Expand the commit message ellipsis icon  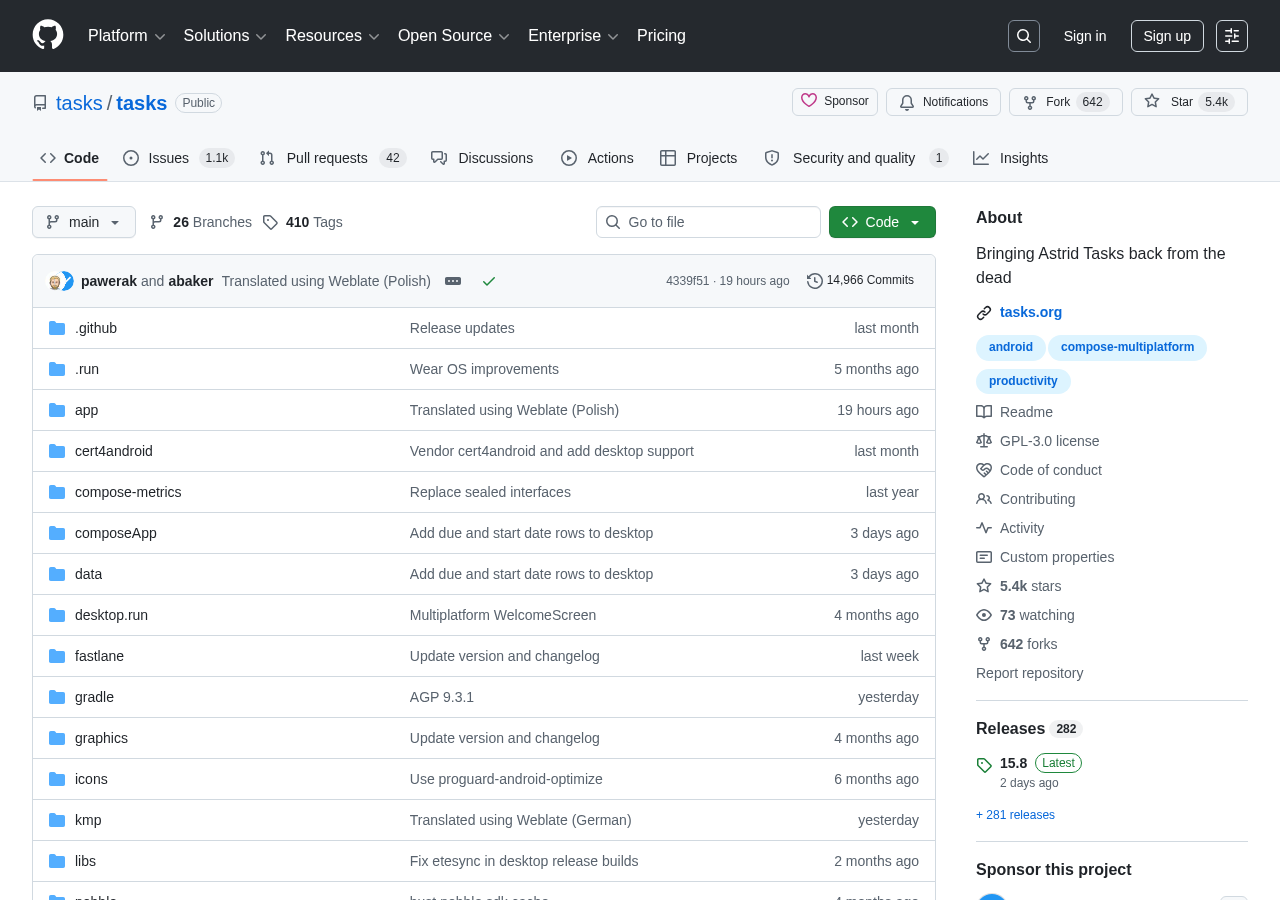(453, 281)
